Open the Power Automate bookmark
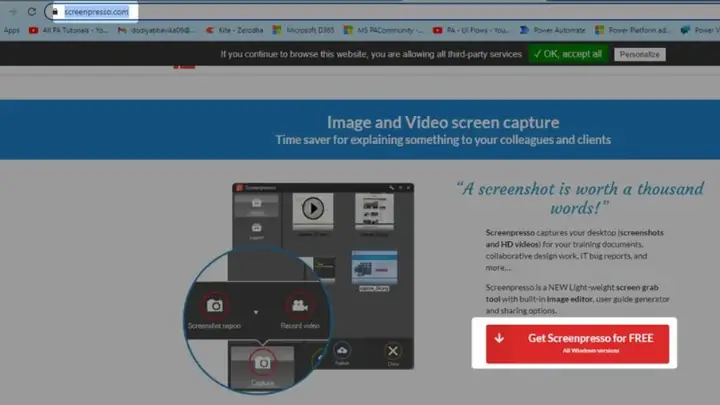This screenshot has height=405, width=720. point(553,30)
